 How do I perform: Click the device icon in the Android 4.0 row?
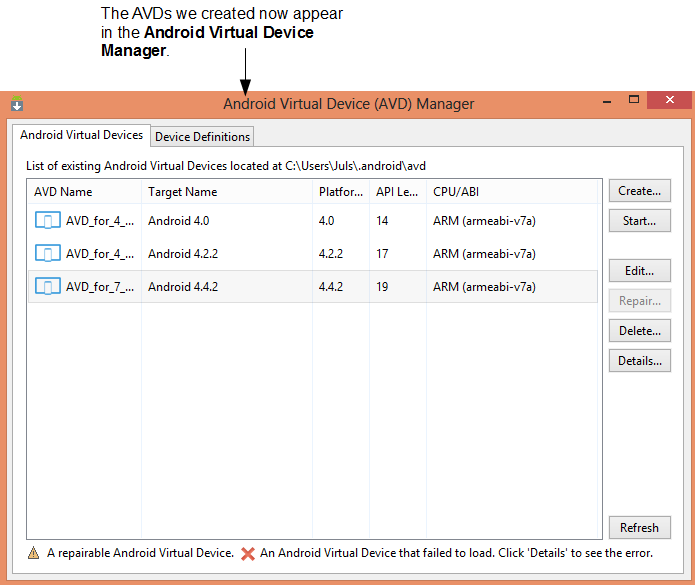pos(47,220)
